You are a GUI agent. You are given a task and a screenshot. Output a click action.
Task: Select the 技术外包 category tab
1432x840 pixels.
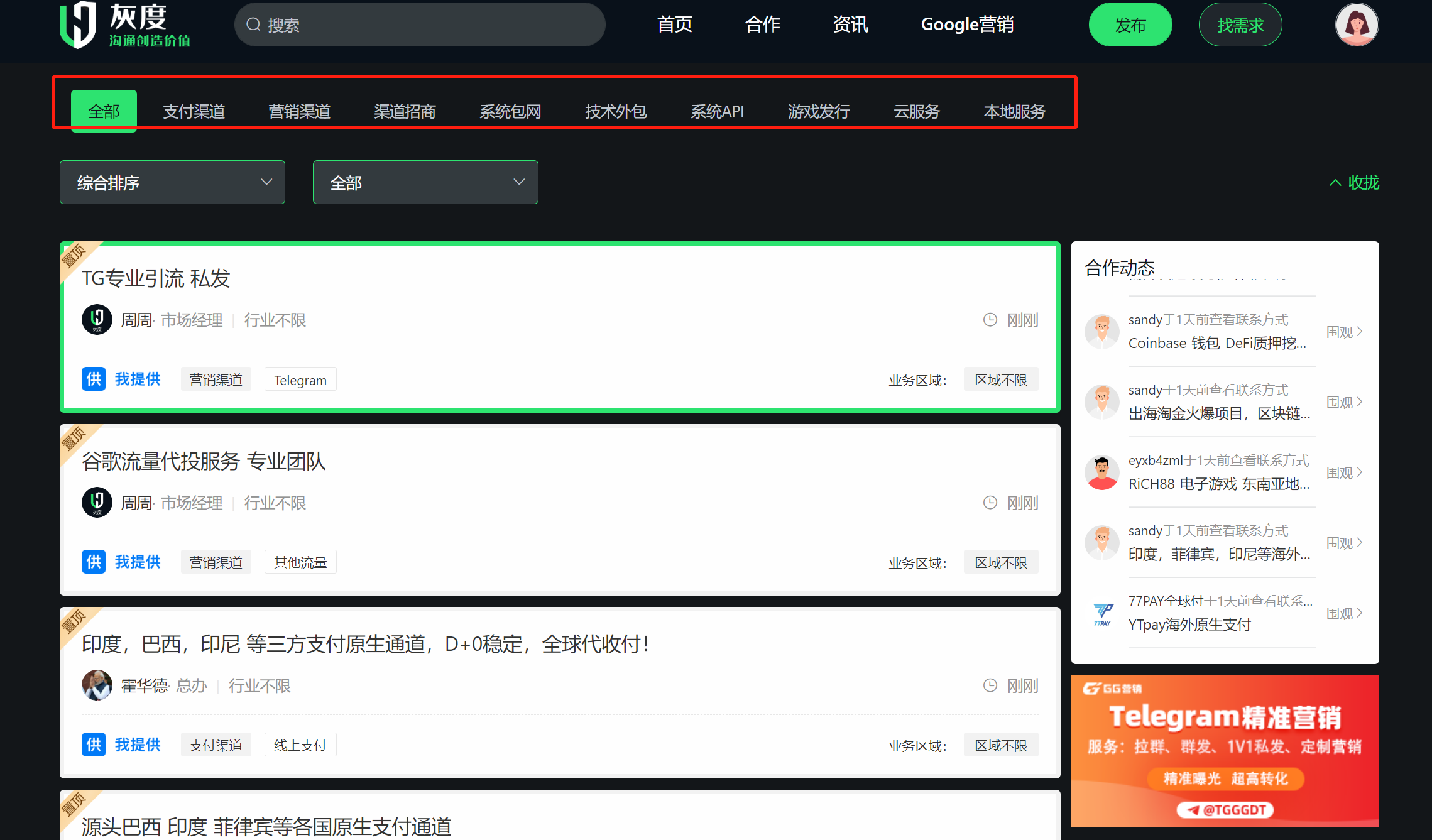tap(616, 111)
